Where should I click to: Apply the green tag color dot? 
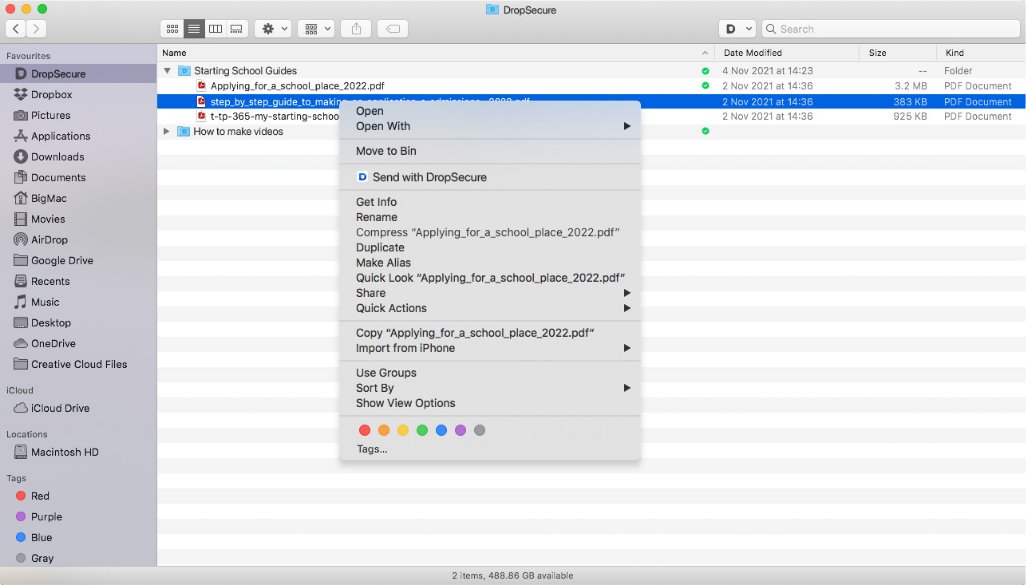point(422,431)
